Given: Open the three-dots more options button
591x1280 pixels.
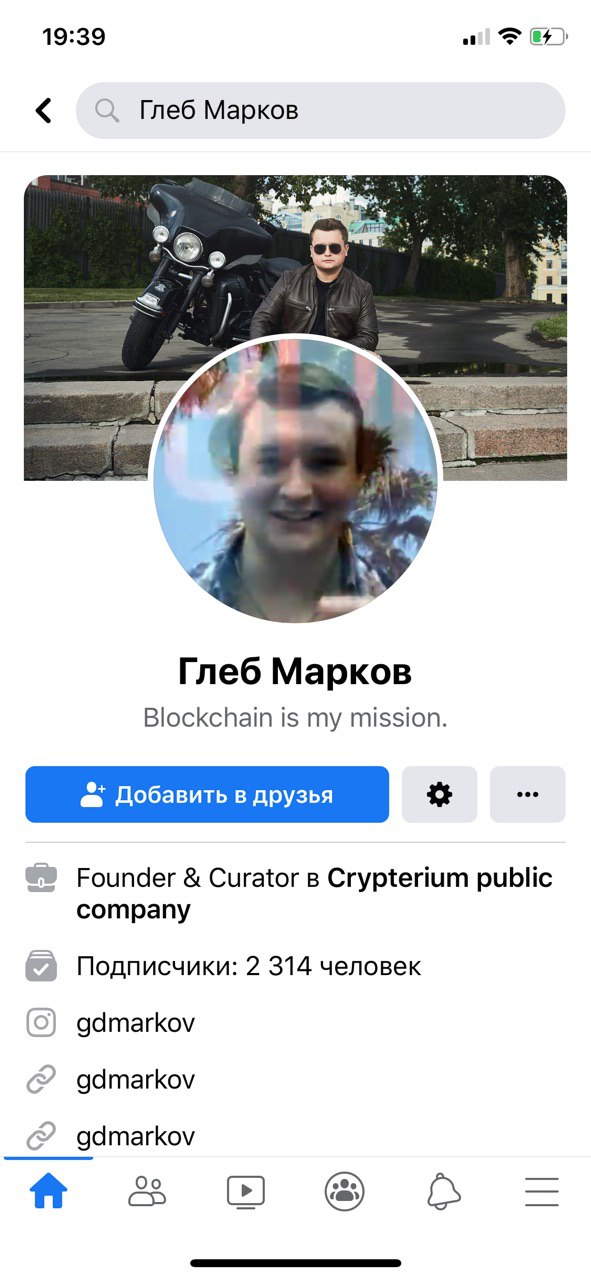Looking at the screenshot, I should 528,795.
